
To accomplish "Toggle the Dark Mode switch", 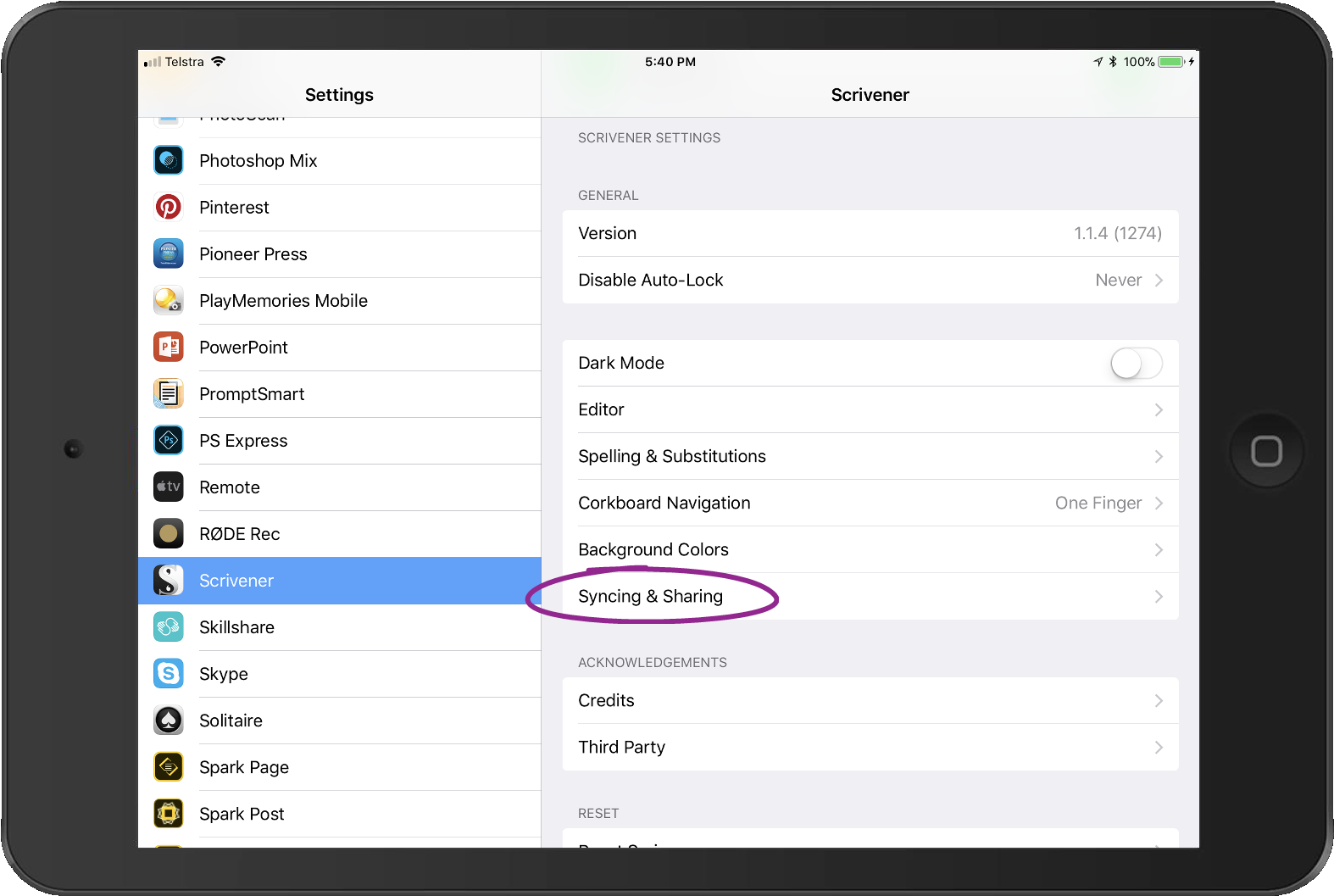I will (1137, 363).
